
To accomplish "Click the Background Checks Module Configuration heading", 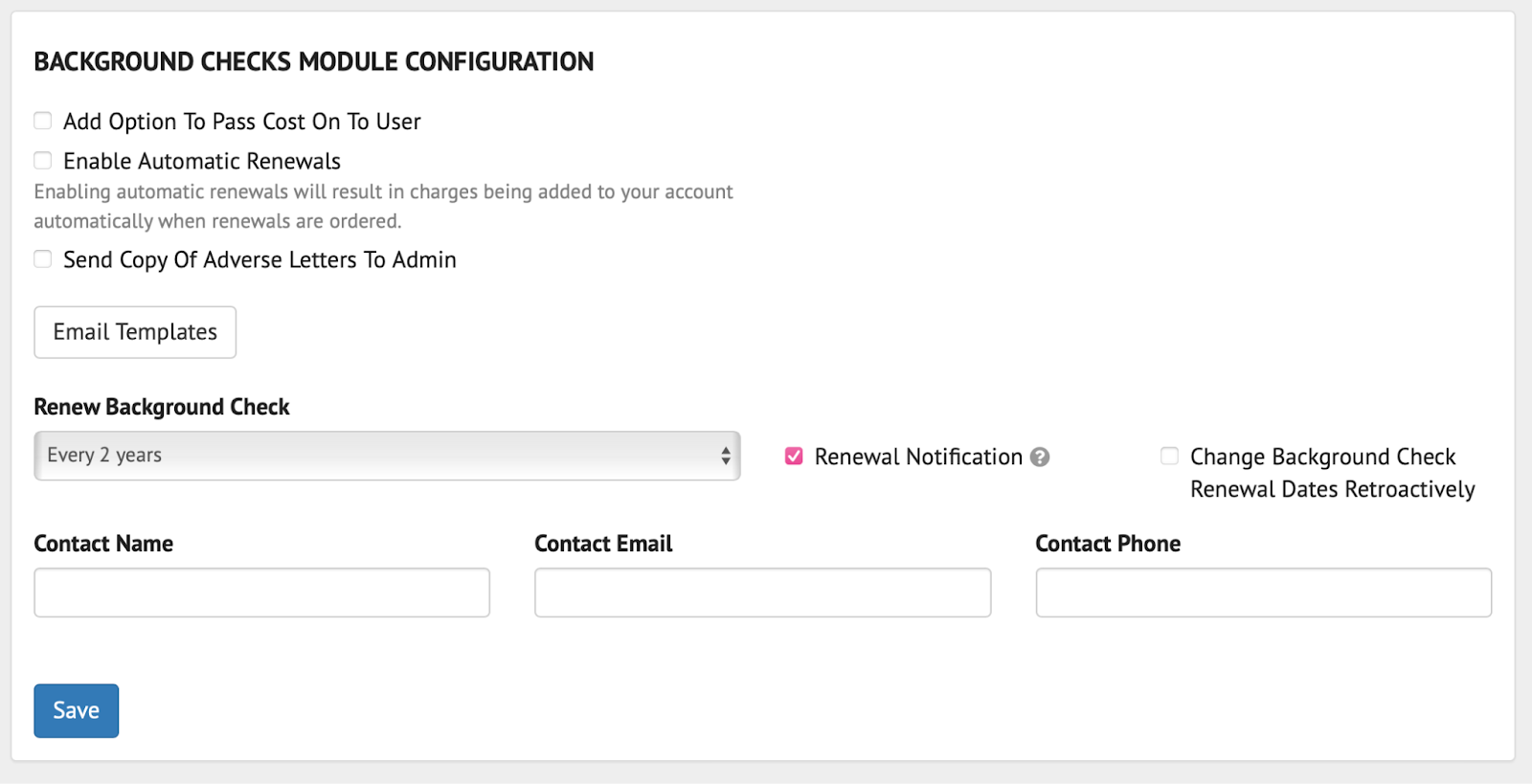I will (x=314, y=62).
